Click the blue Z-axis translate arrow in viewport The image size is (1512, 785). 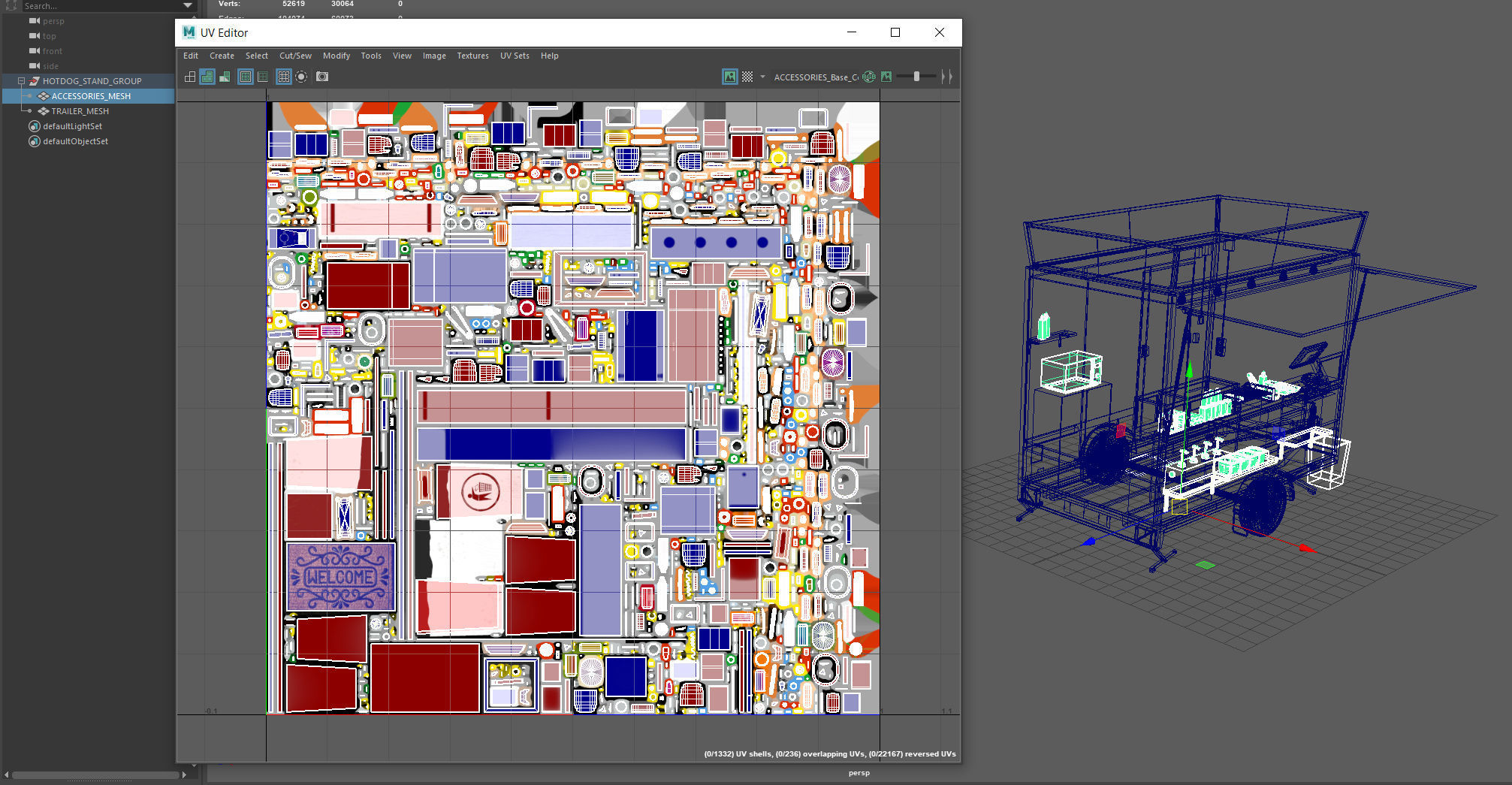point(1090,541)
